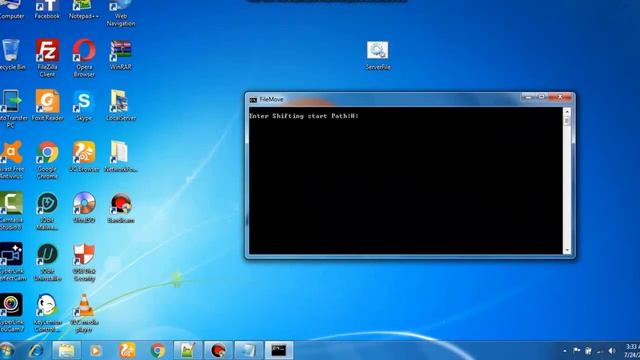This screenshot has width=640, height=360.
Task: Open the Web Navigation desktop shortcut
Action: click(x=121, y=12)
